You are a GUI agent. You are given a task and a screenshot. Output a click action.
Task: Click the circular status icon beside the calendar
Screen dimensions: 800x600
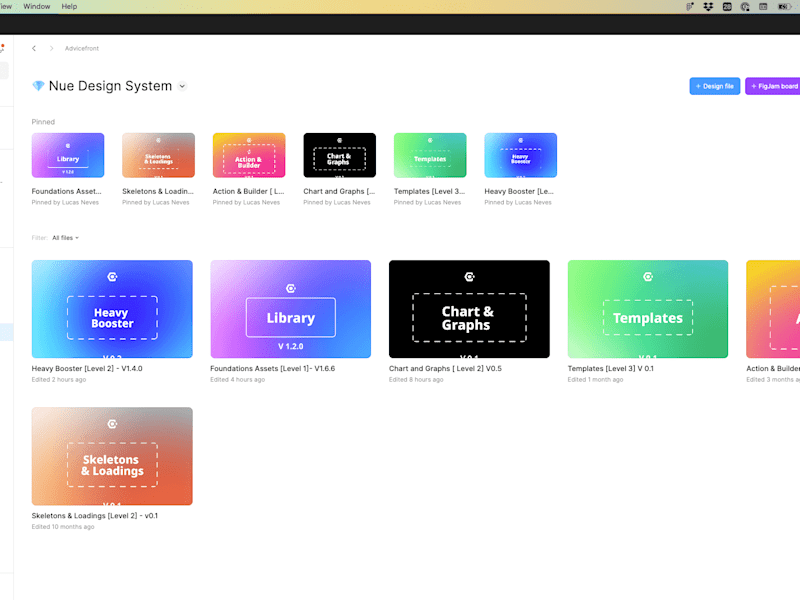(x=745, y=7)
